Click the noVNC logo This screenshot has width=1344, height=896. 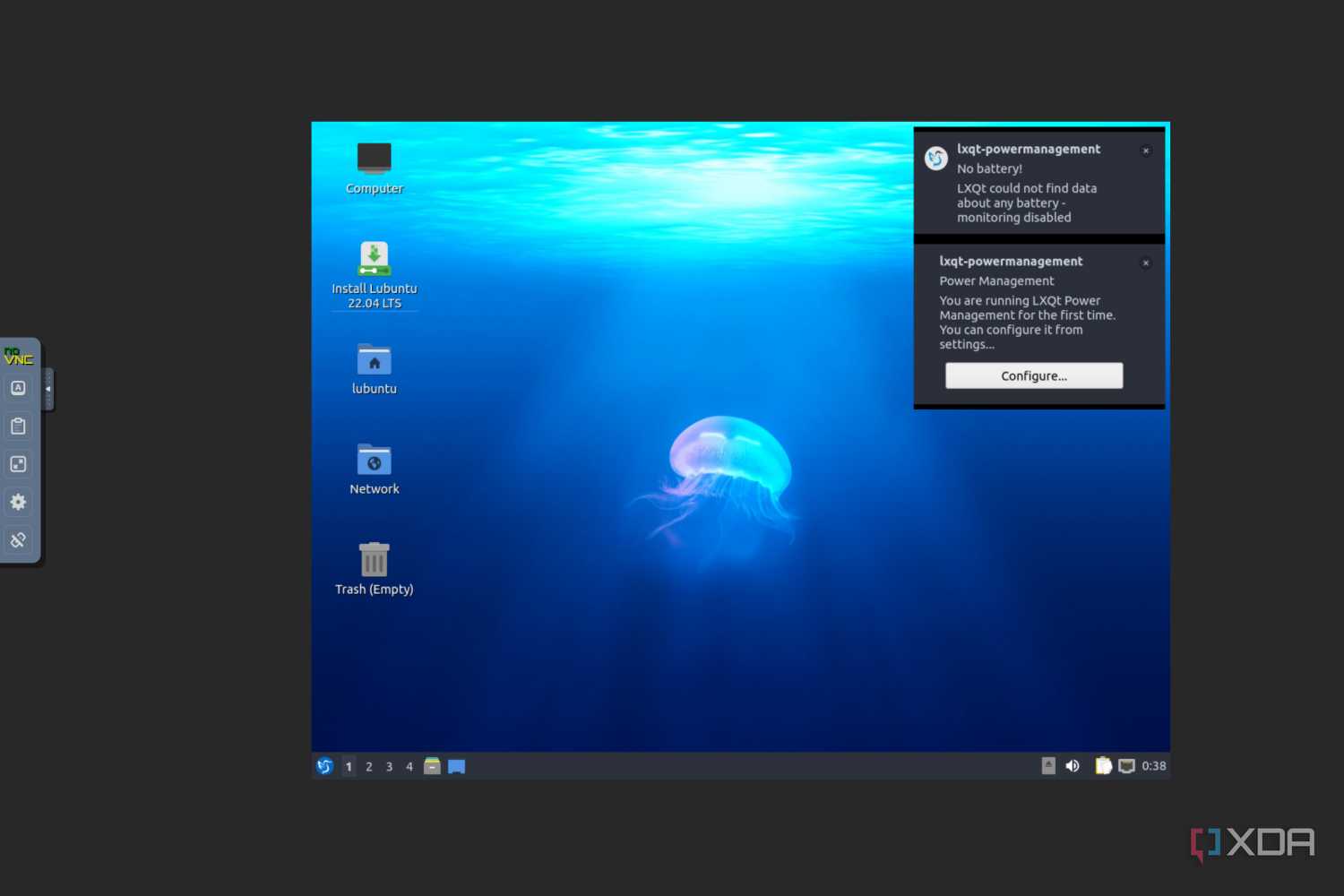pos(18,356)
